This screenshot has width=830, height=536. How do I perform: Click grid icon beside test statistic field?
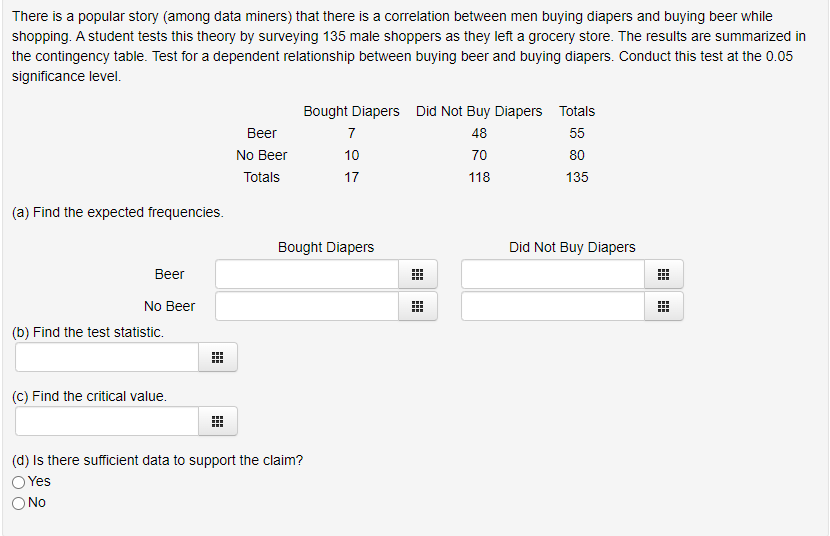coord(217,358)
